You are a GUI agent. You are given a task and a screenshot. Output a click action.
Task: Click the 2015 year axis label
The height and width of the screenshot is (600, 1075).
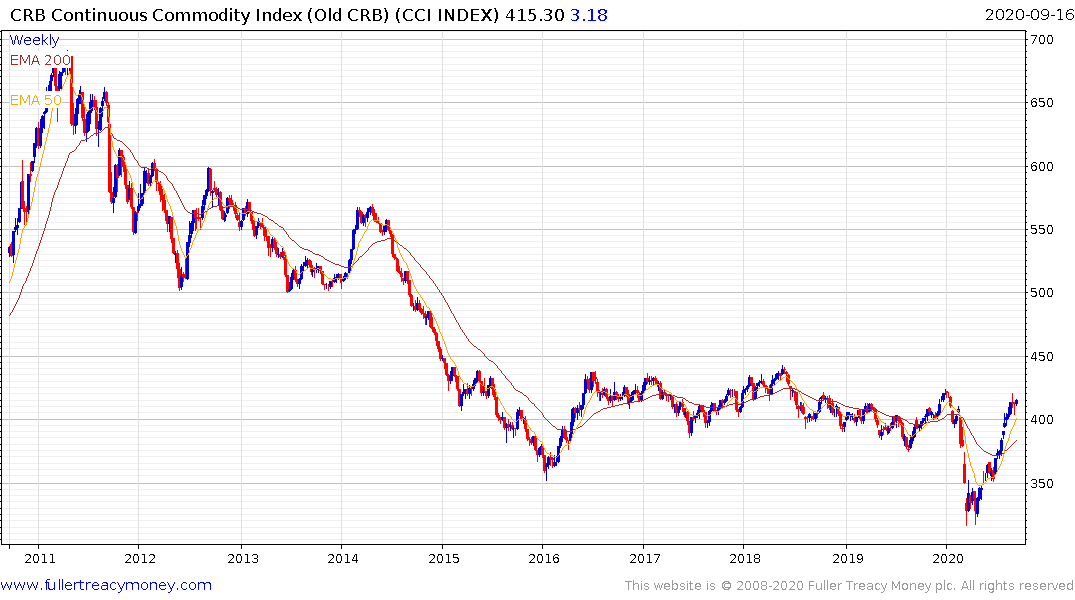pos(444,558)
